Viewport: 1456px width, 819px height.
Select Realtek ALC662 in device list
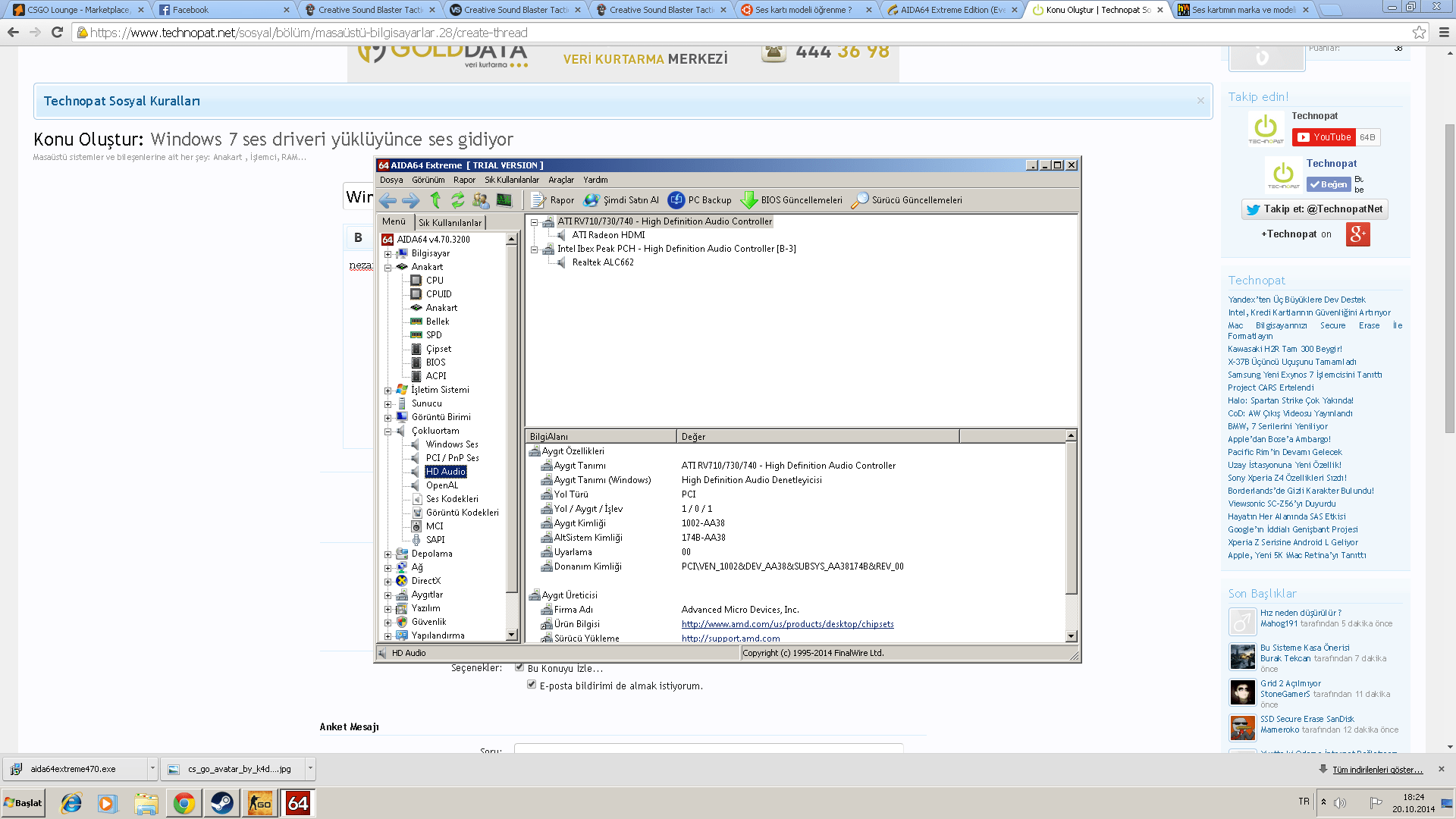(x=602, y=262)
